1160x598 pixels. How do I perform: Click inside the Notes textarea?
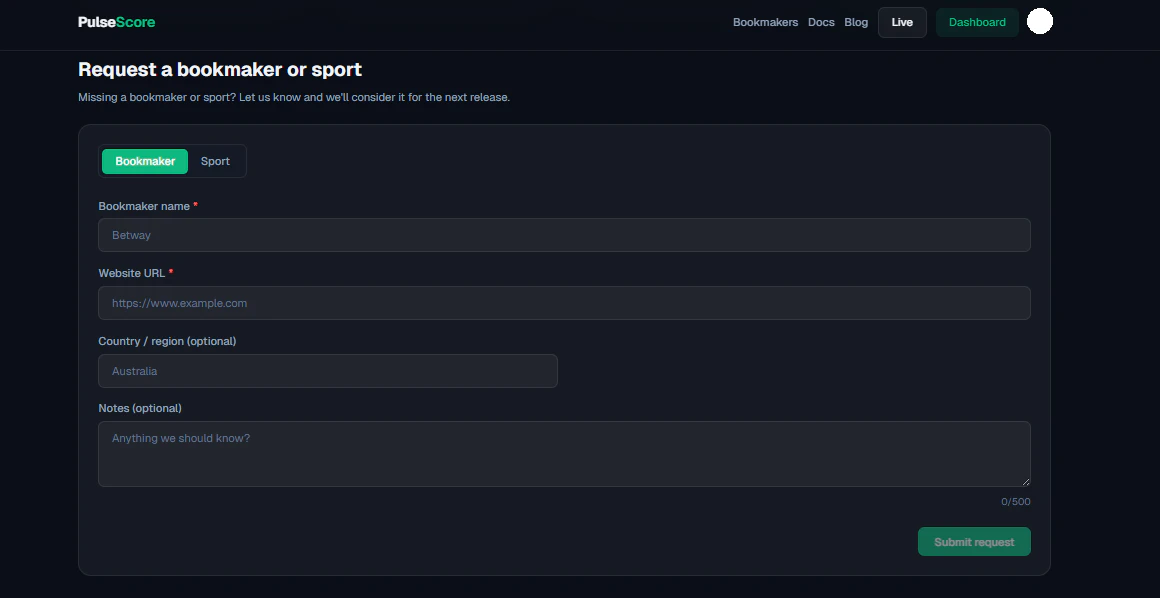tap(564, 453)
